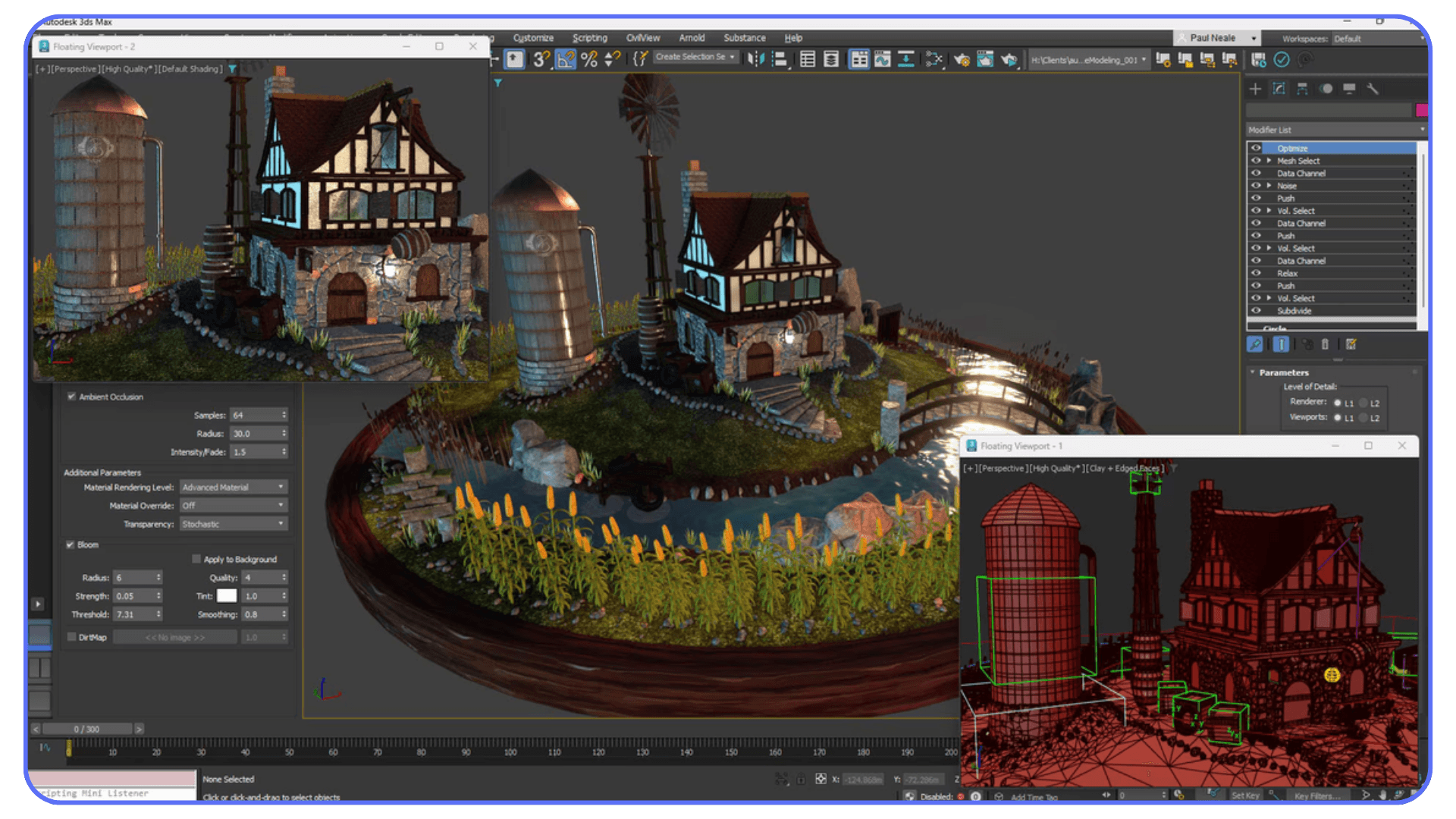1456x819 pixels.
Task: Enable Apply to Background checkbox
Action: tap(196, 559)
